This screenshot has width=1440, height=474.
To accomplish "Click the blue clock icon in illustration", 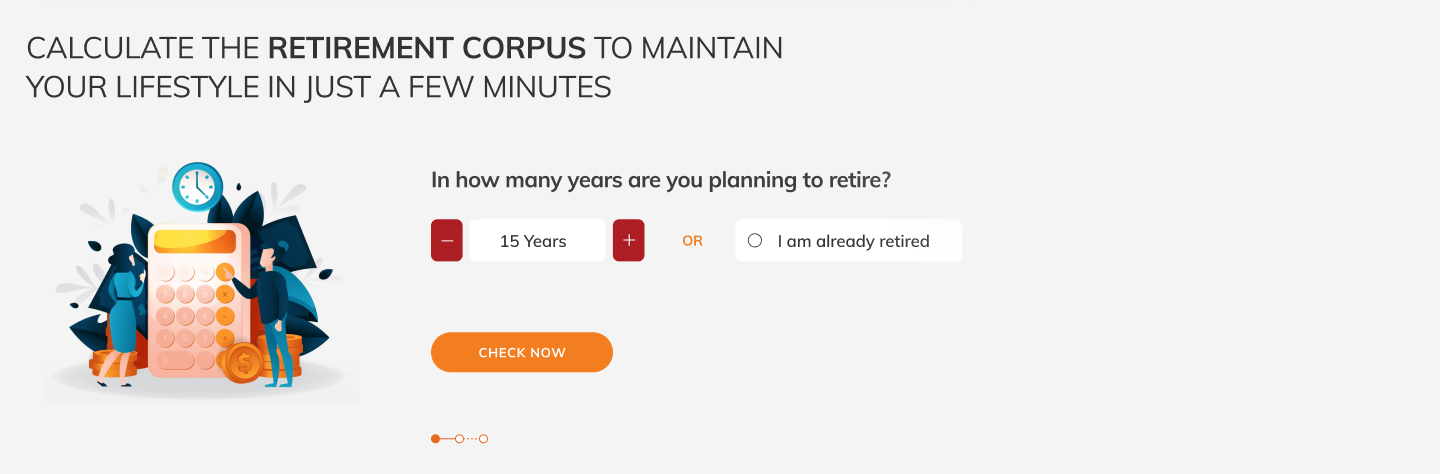I will [197, 187].
